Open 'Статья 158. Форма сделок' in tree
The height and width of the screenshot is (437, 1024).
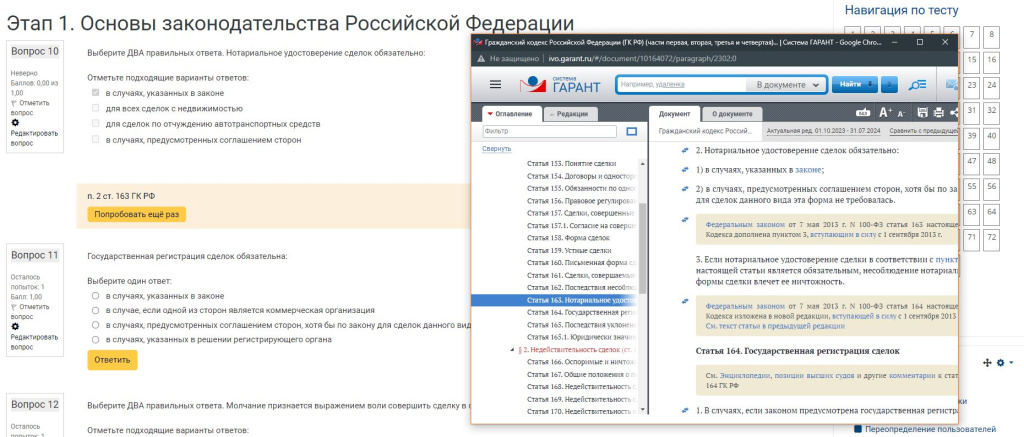point(568,238)
